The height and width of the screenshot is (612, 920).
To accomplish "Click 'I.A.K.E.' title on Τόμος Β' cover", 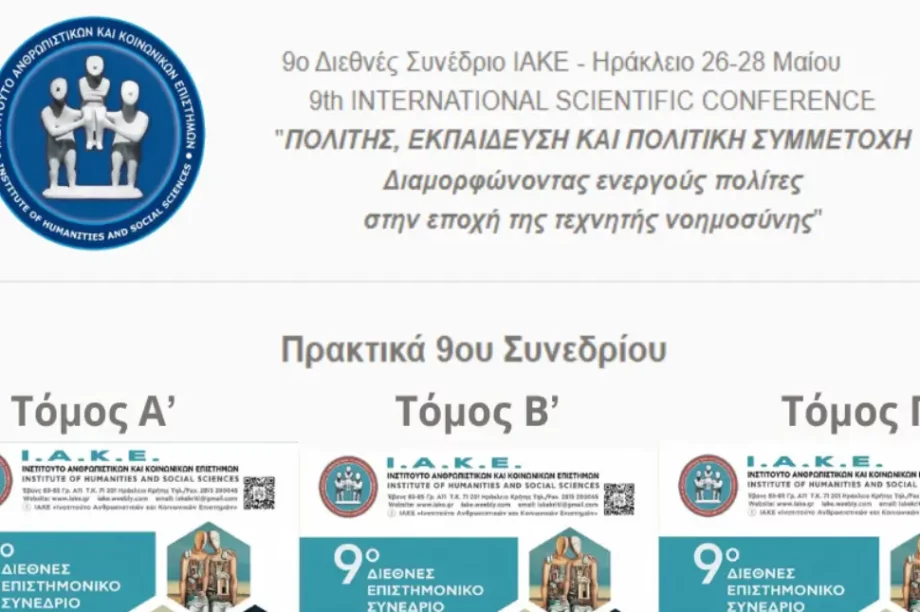I will (454, 463).
